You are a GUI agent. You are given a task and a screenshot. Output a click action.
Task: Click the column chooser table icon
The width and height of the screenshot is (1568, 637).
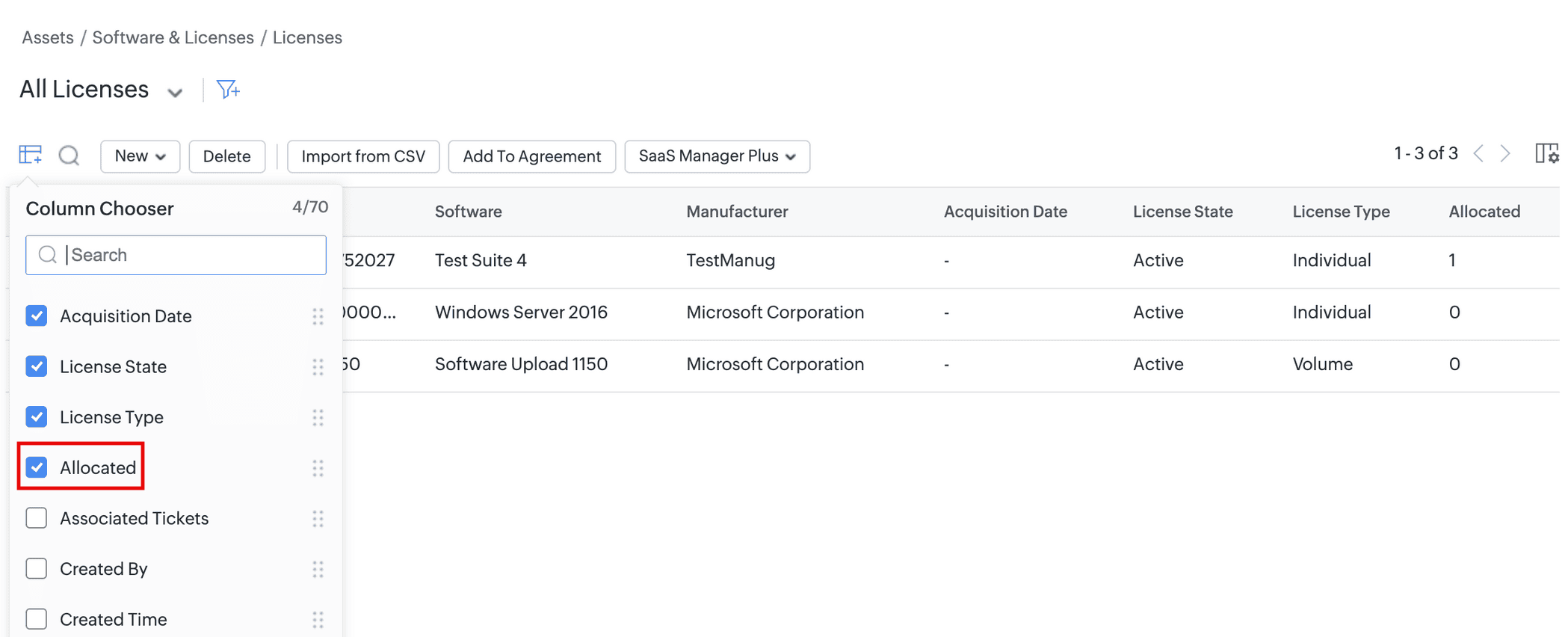click(x=30, y=155)
